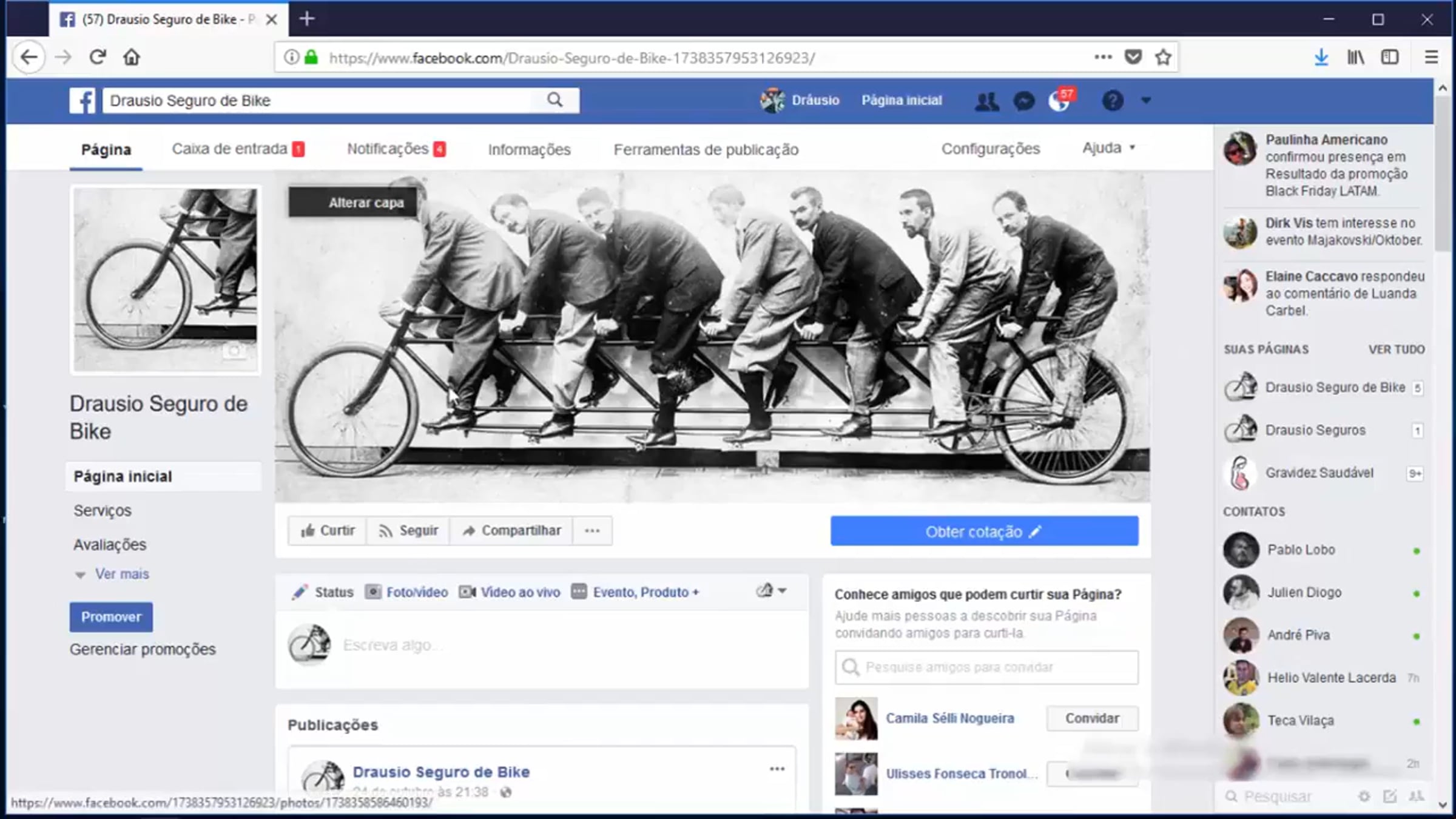Open notifications globe with 57 badge
The height and width of the screenshot is (819, 1456).
(x=1059, y=101)
